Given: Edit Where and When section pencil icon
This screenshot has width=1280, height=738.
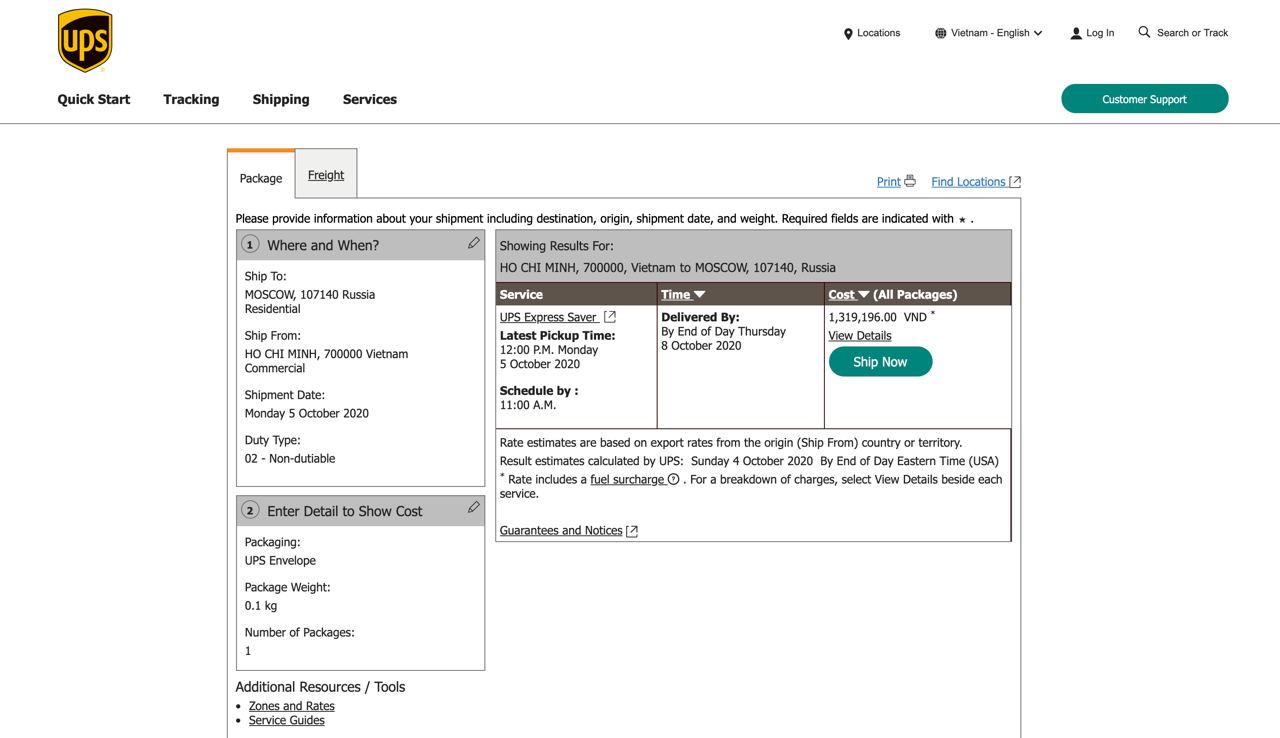Looking at the screenshot, I should click(473, 243).
